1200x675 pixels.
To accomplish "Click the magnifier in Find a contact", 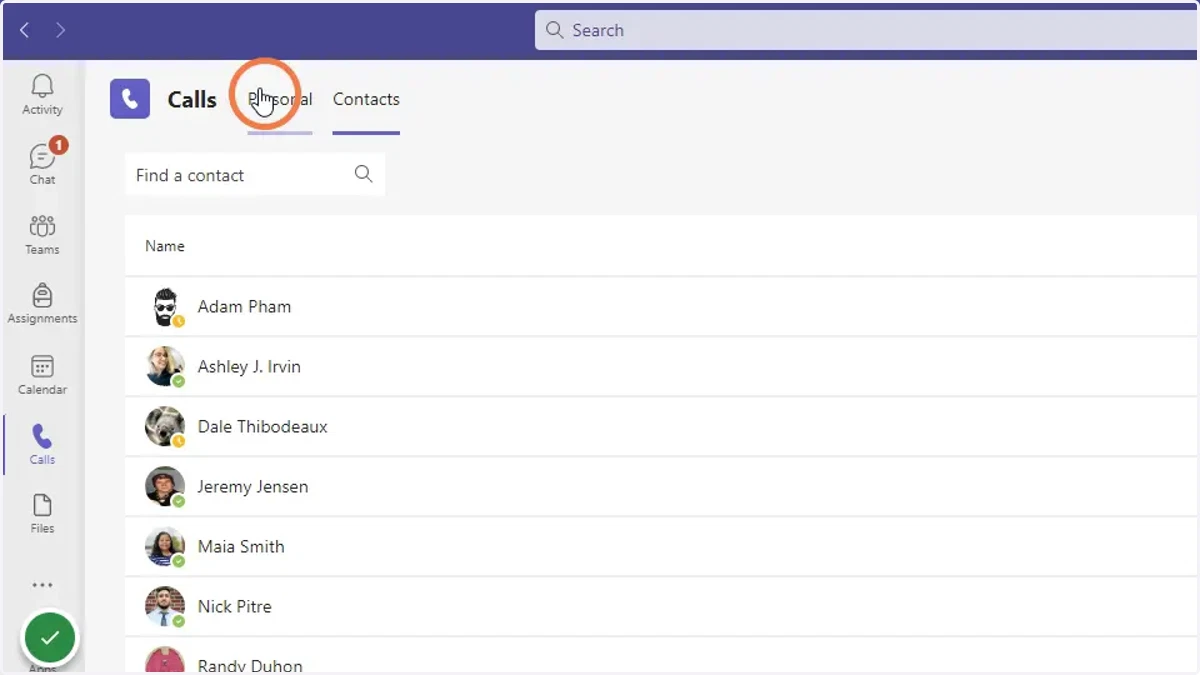I will [363, 174].
